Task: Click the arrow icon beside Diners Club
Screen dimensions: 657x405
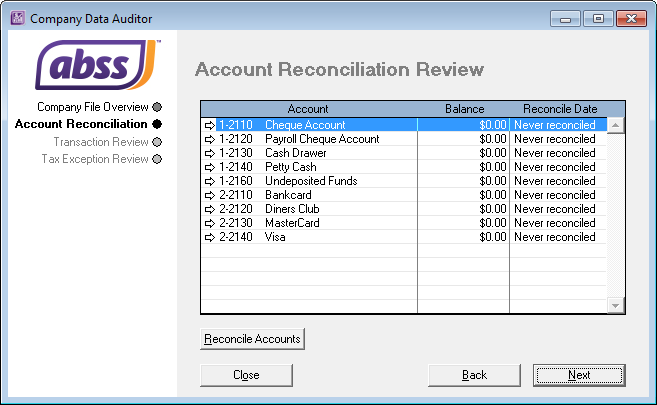Action: pos(209,209)
